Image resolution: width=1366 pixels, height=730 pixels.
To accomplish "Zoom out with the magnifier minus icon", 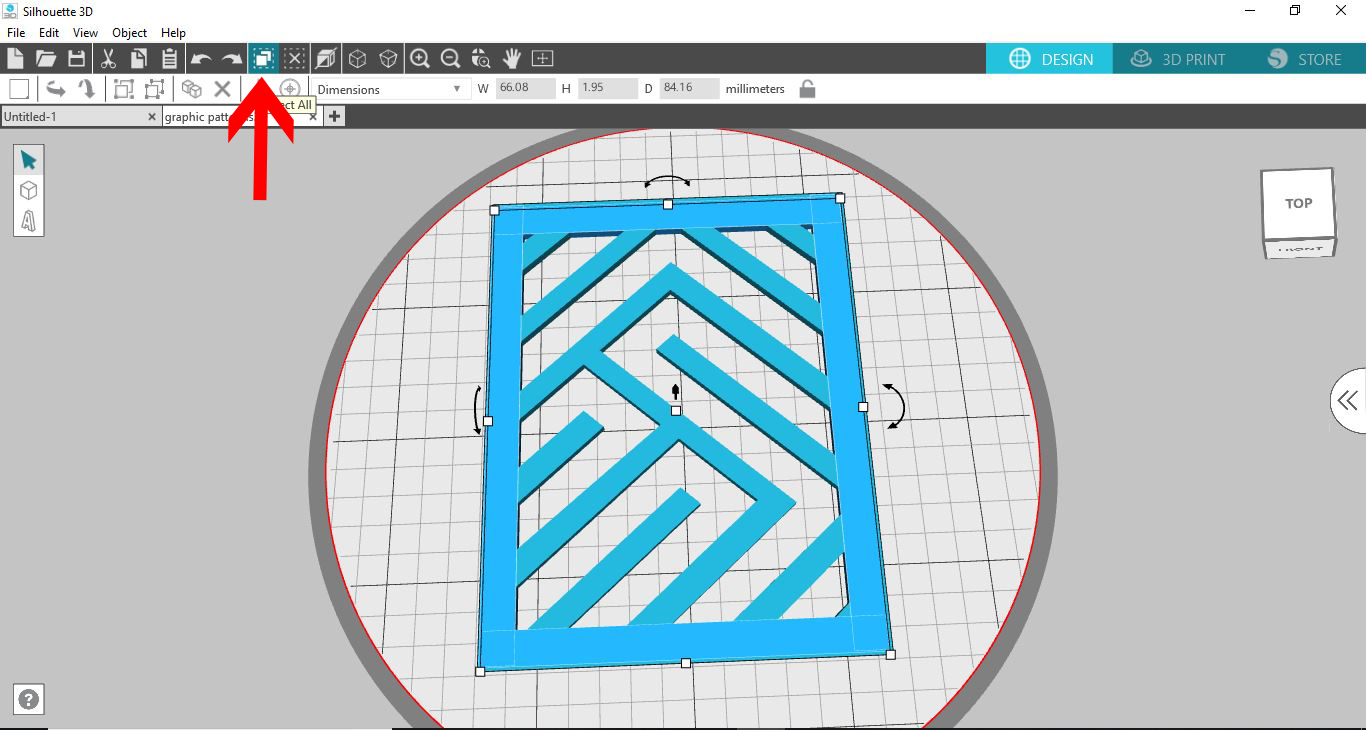I will [x=451, y=58].
